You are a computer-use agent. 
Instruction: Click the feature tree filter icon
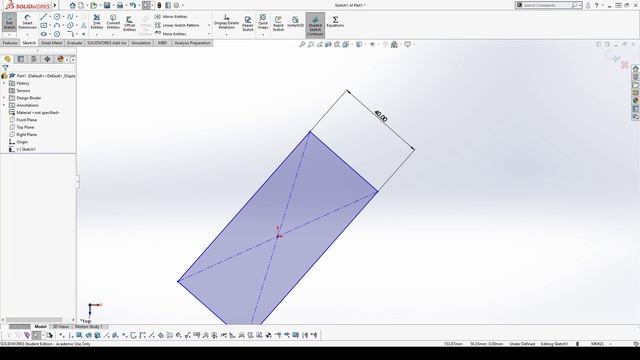[x=5, y=68]
